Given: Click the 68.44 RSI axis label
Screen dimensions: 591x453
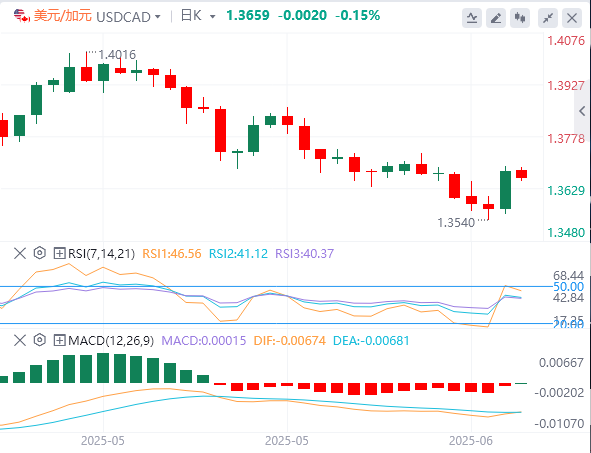Looking at the screenshot, I should [x=568, y=275].
